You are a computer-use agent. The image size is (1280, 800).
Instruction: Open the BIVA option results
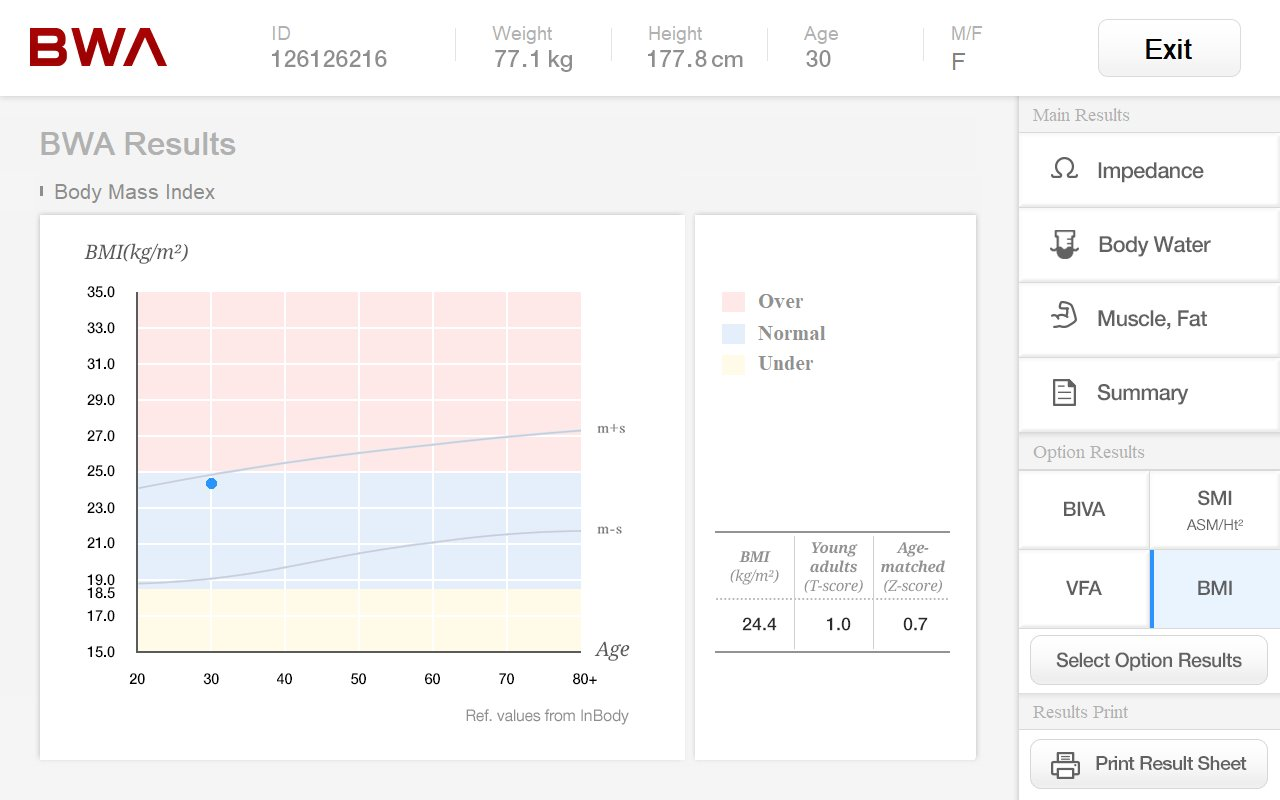[x=1083, y=510]
